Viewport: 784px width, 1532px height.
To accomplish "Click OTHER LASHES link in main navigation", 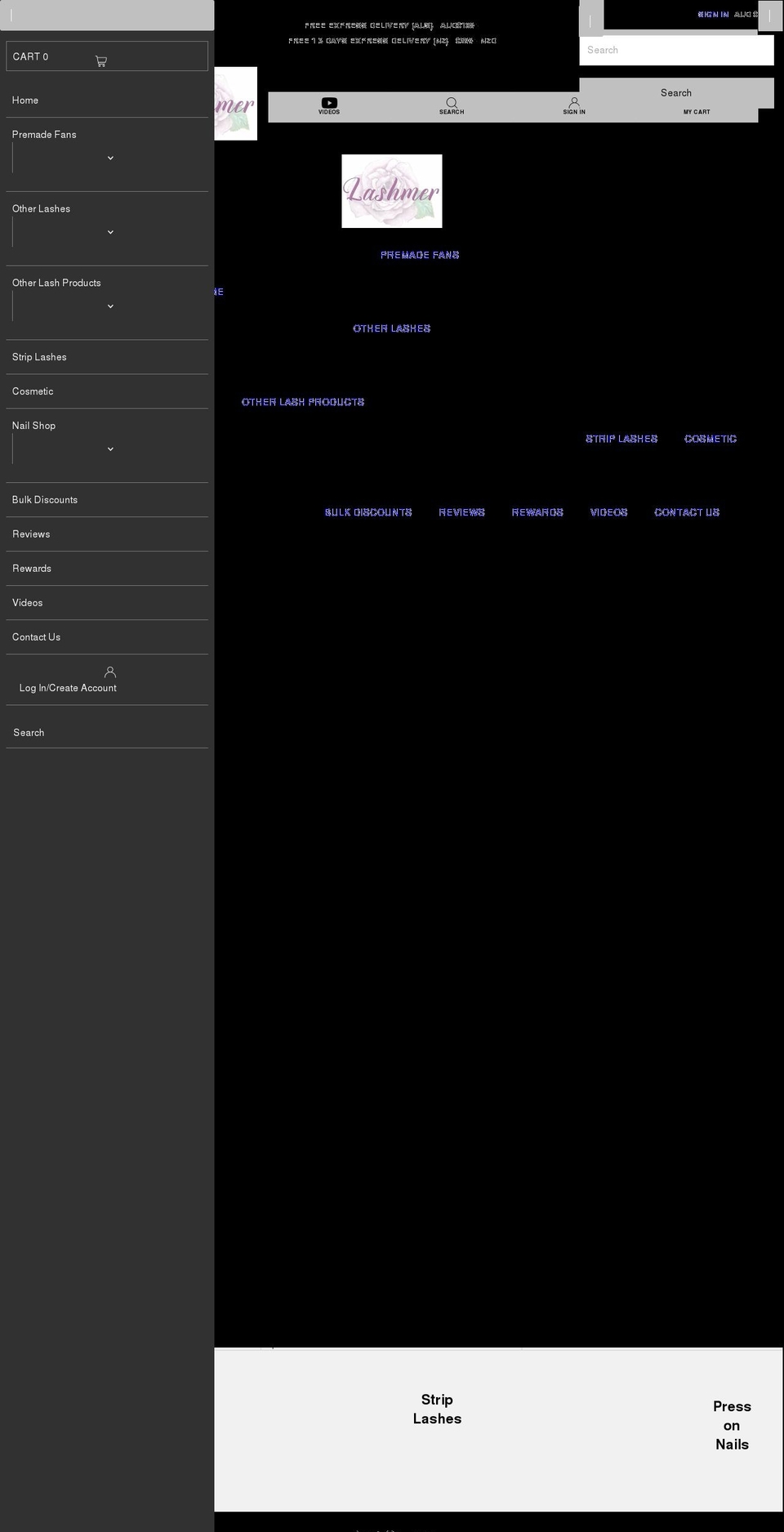I will tap(391, 328).
